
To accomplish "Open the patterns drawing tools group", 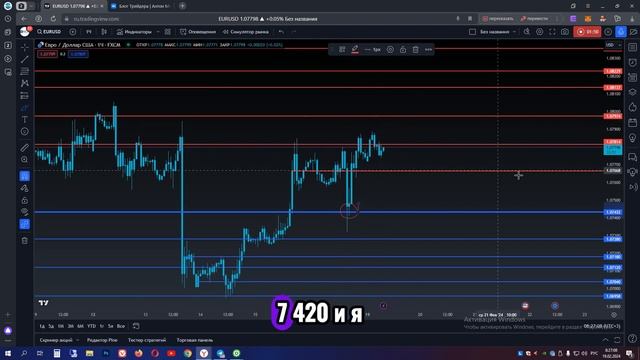I will click(x=24, y=83).
